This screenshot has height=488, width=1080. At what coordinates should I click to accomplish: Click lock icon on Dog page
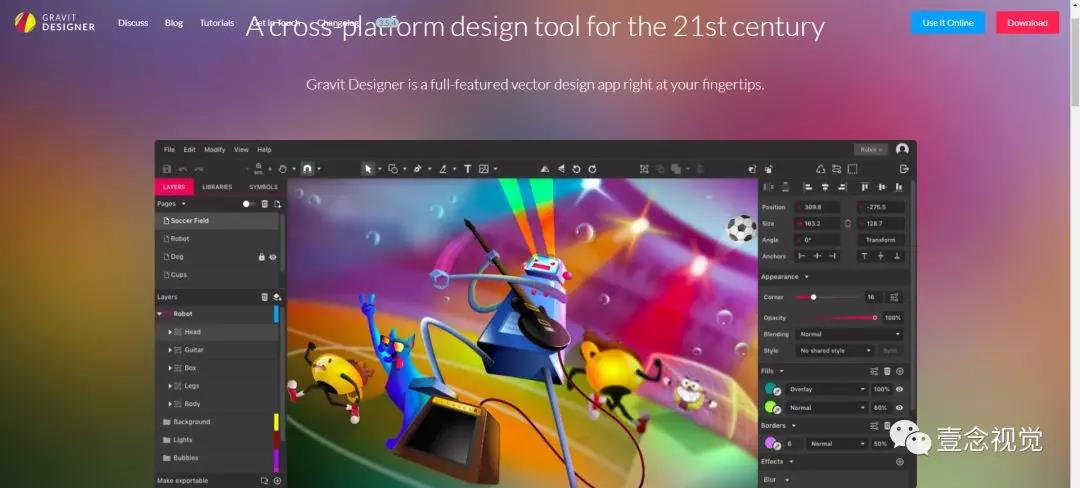coord(261,257)
